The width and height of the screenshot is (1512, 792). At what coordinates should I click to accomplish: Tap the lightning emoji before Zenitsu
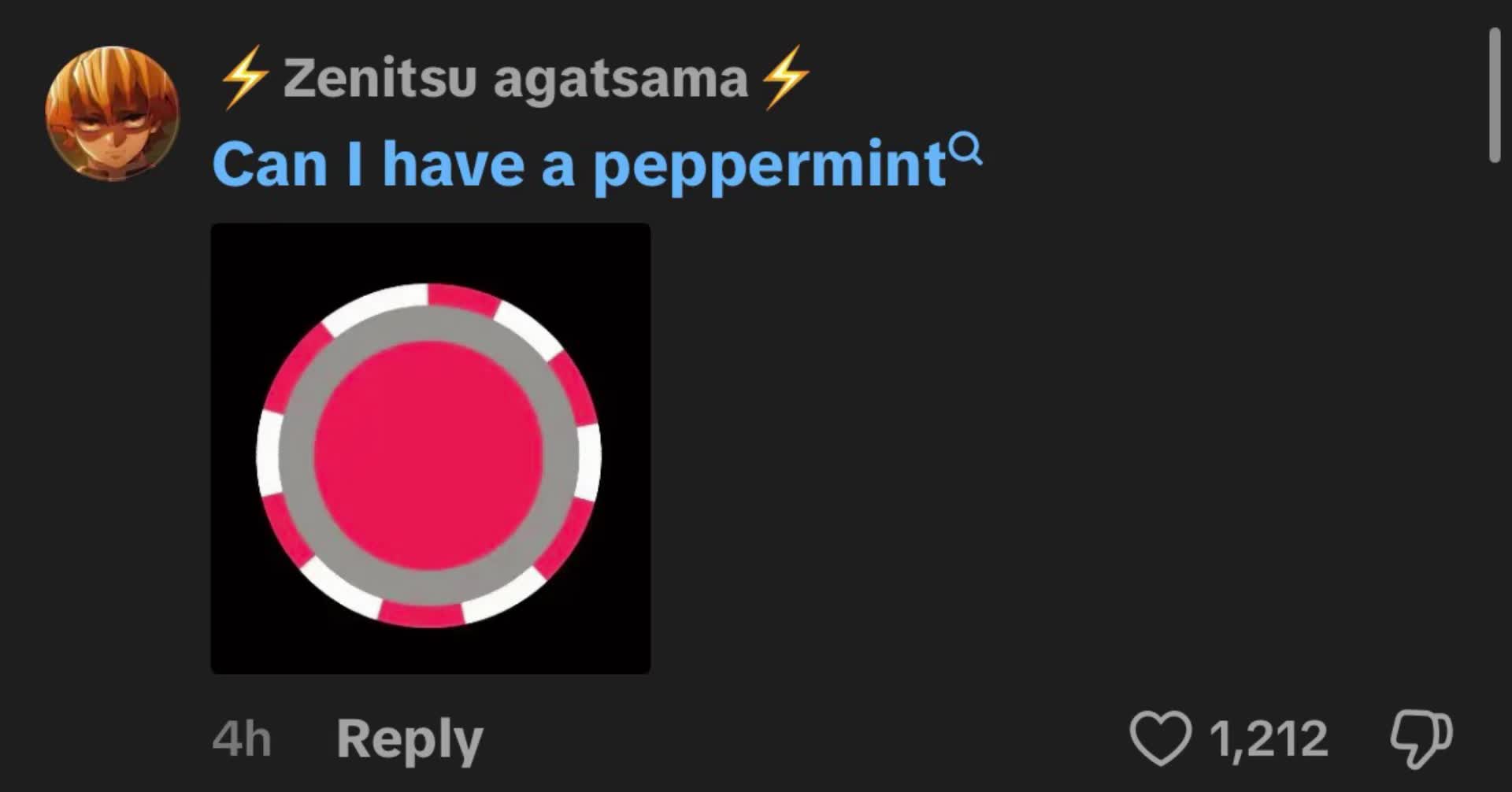[244, 77]
